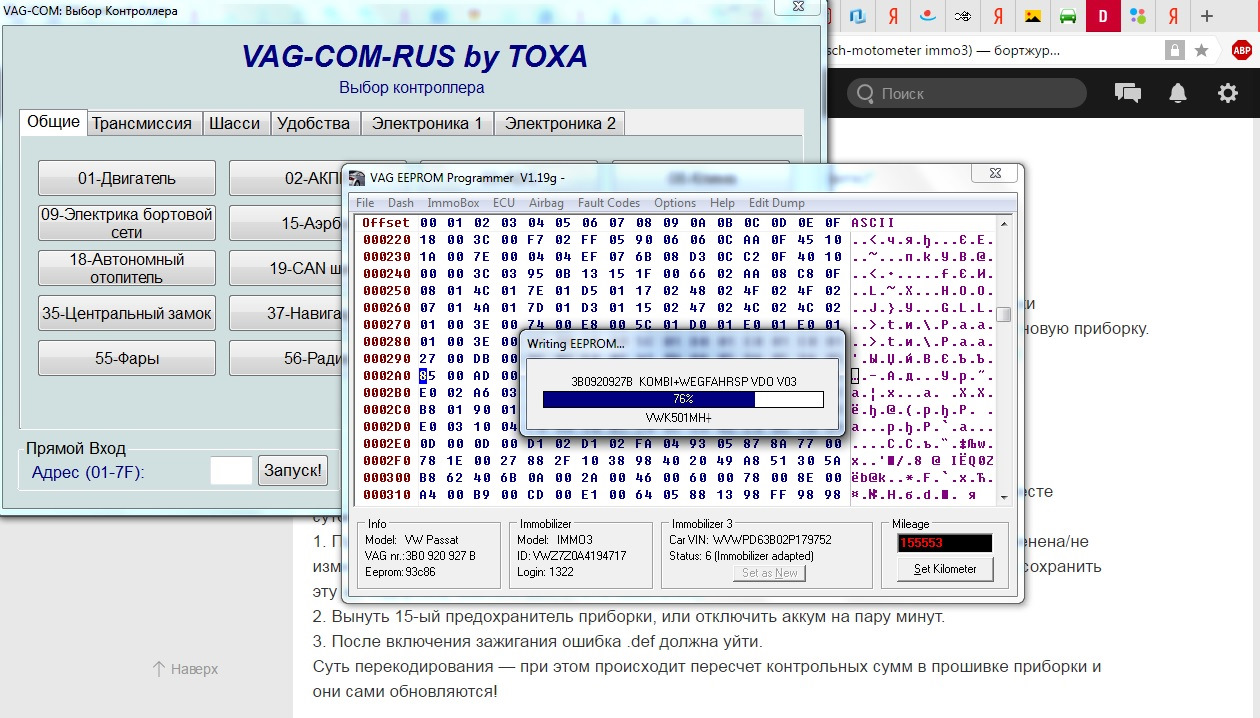Click the VAG nr. 3B0 920 927 B text
This screenshot has height=718, width=1260.
[x=421, y=555]
